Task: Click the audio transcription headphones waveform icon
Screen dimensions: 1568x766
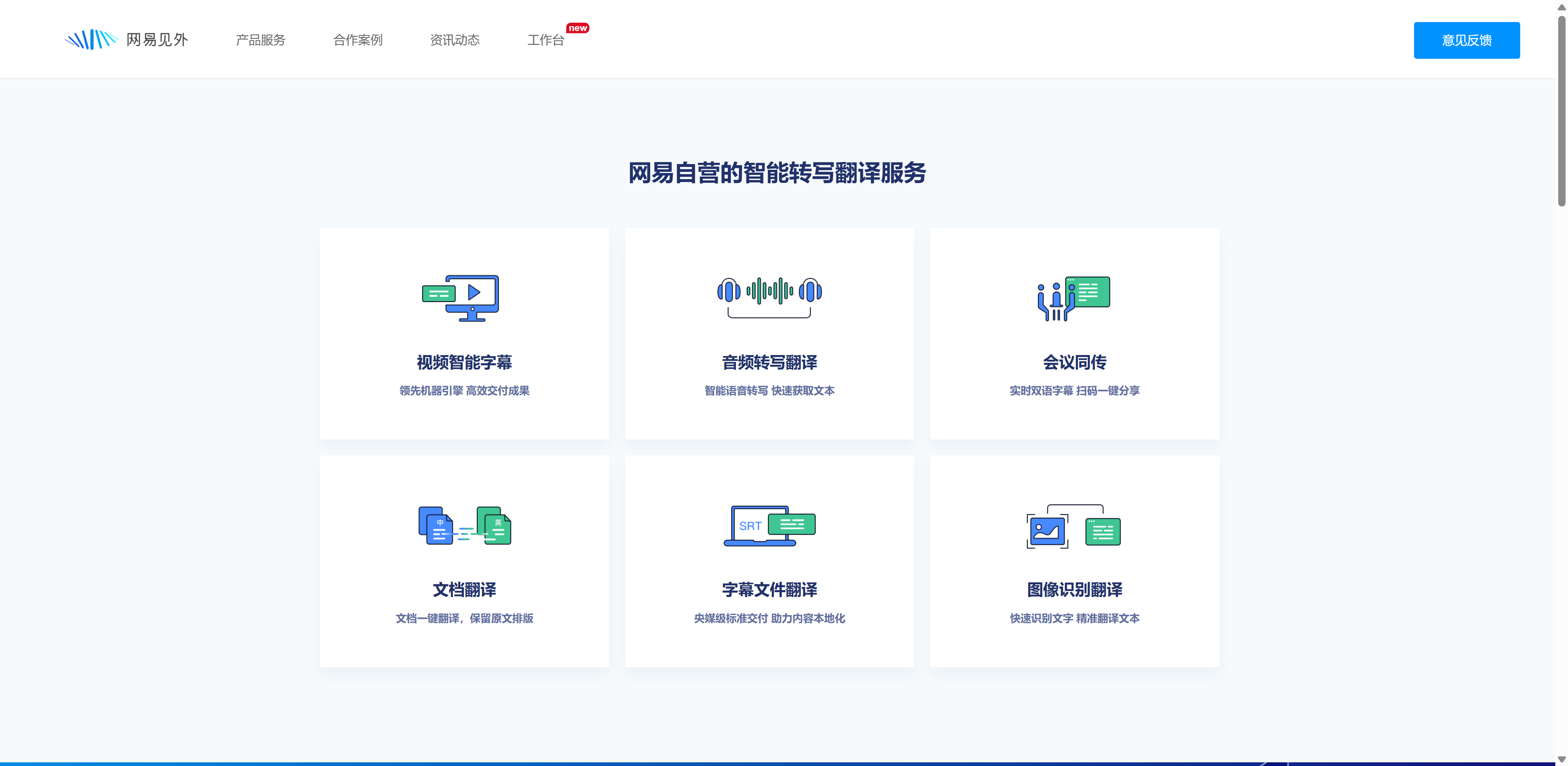Action: point(769,296)
